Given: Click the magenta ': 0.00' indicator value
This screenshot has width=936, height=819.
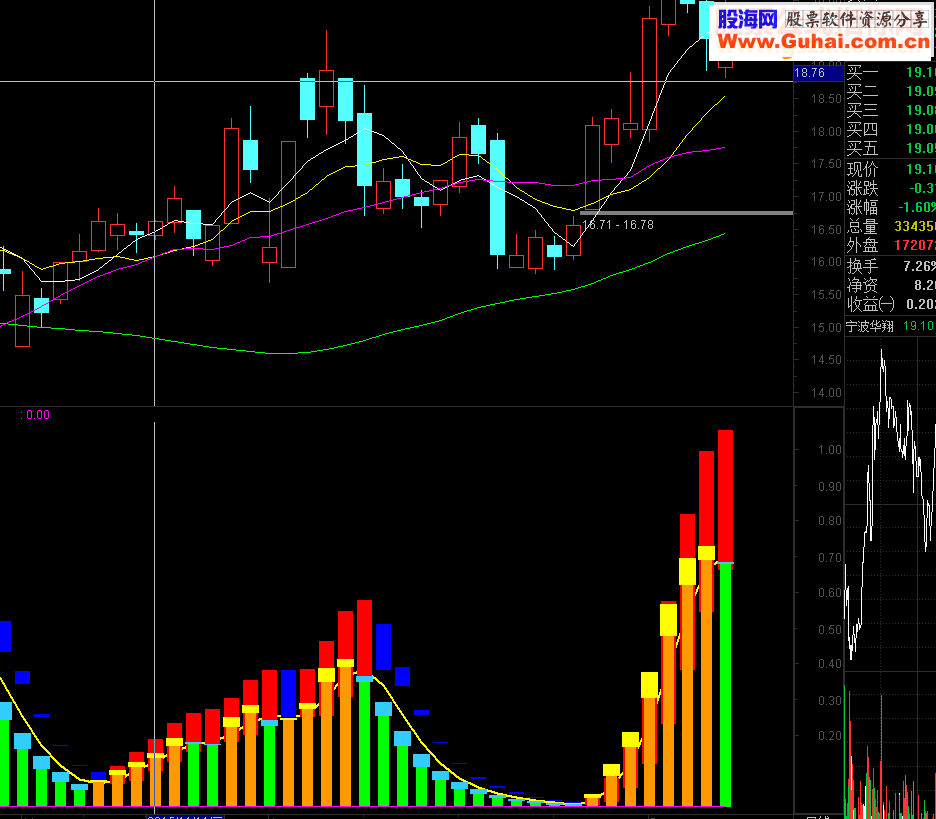Looking at the screenshot, I should click(x=35, y=415).
